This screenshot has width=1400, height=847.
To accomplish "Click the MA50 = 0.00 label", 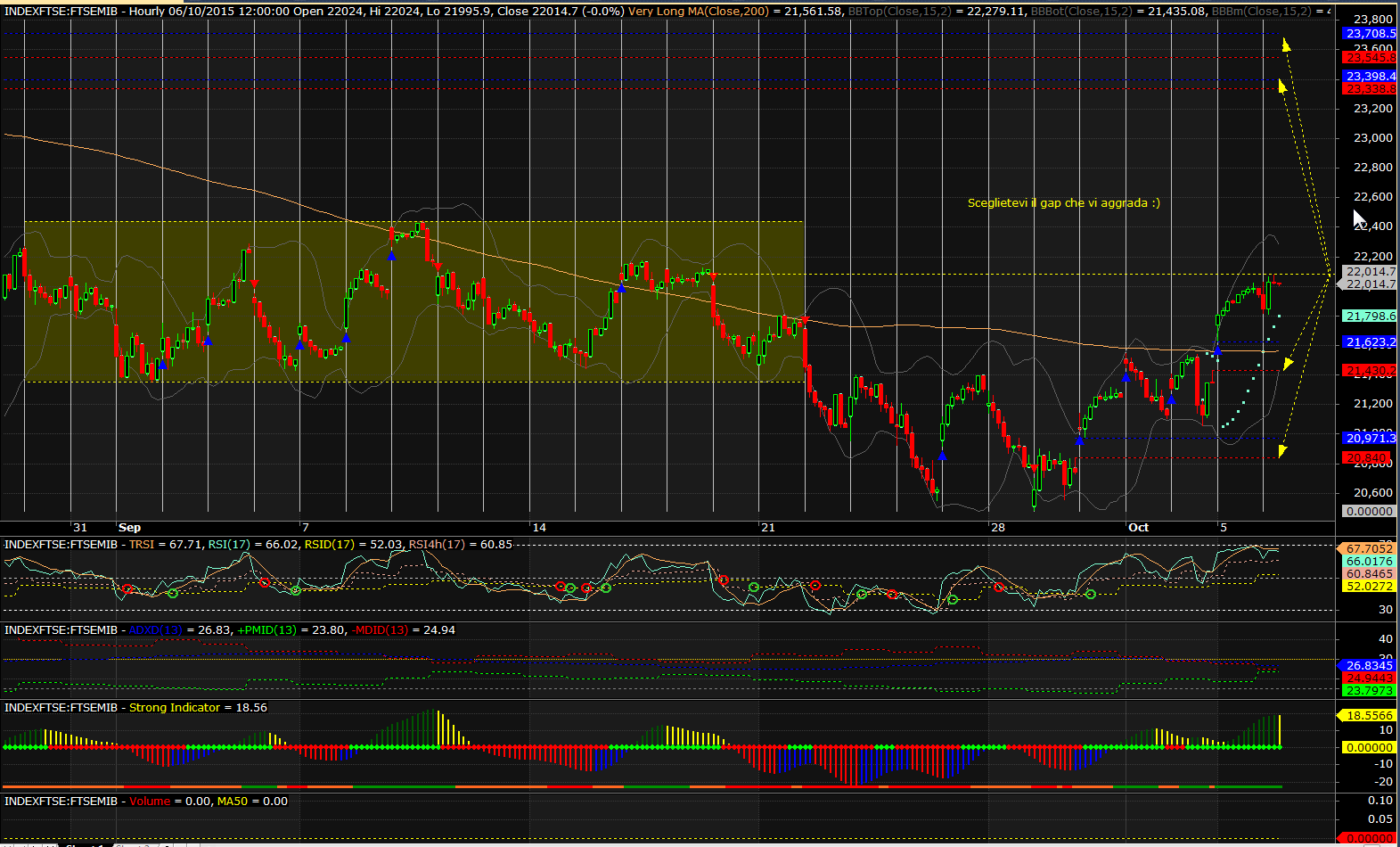I will point(252,801).
